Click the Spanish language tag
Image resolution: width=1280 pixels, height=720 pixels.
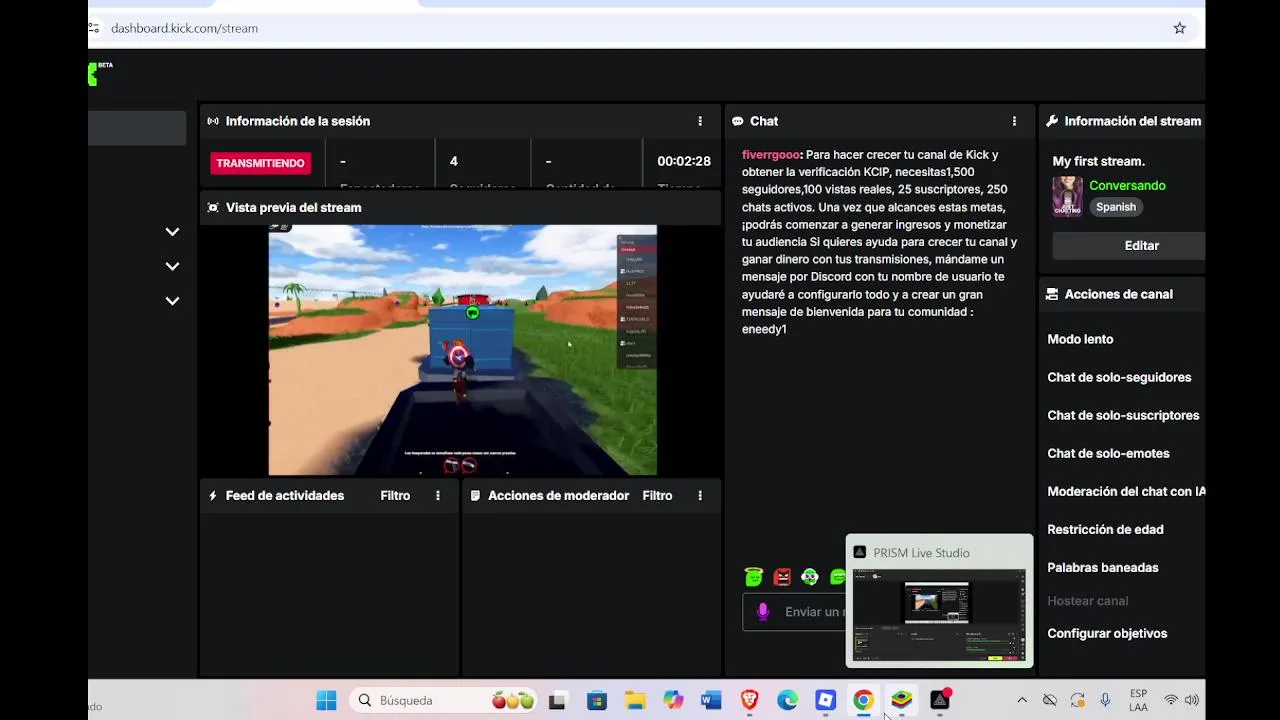tap(1115, 207)
